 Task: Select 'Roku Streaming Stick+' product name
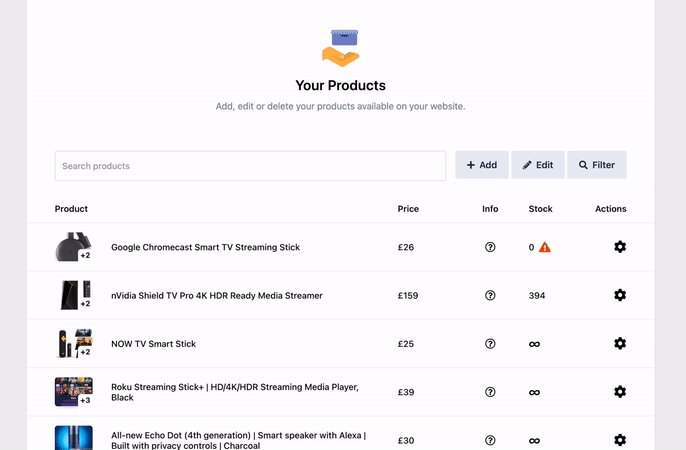point(234,392)
